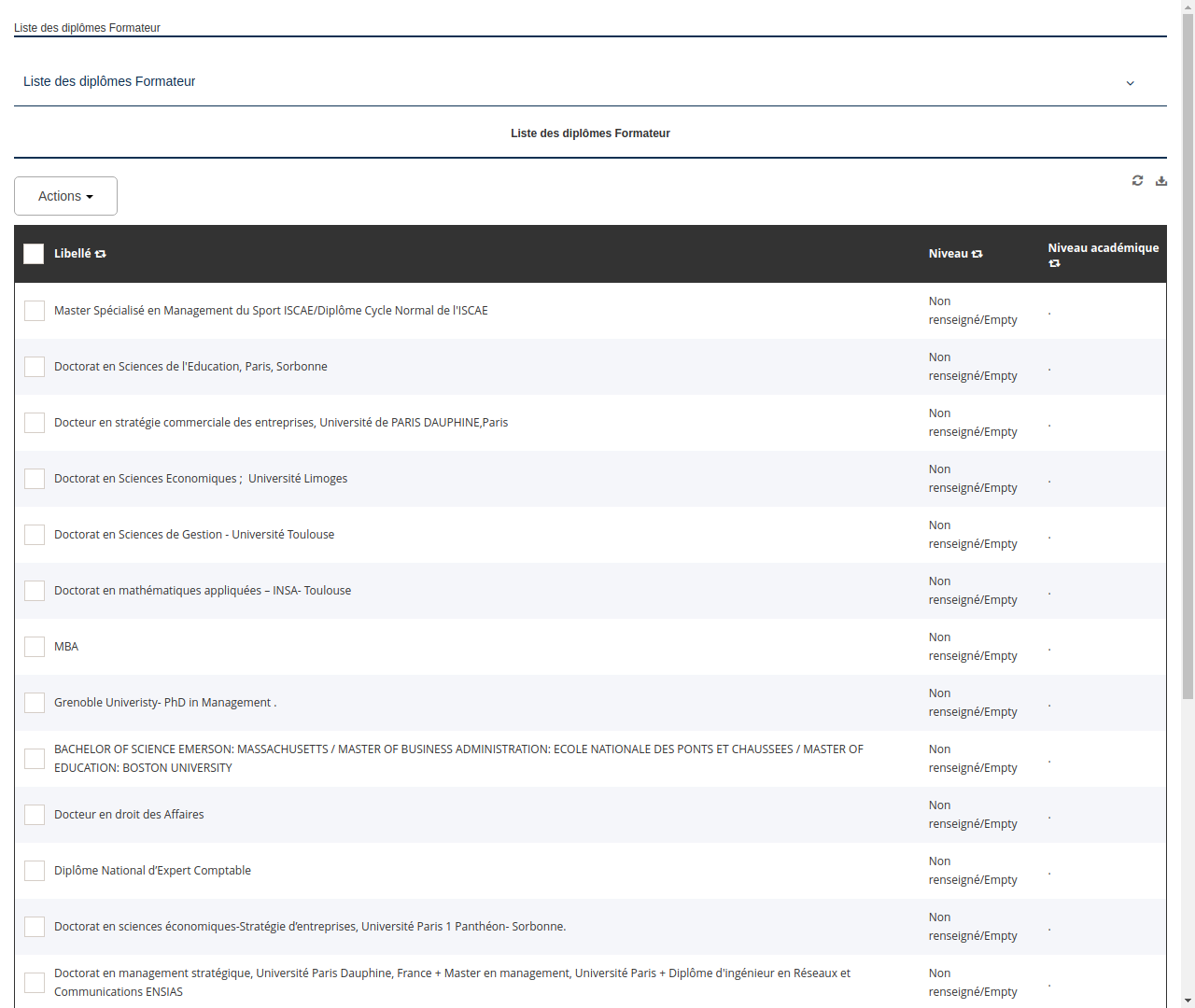
Task: Download the diploma list data
Action: click(1160, 180)
